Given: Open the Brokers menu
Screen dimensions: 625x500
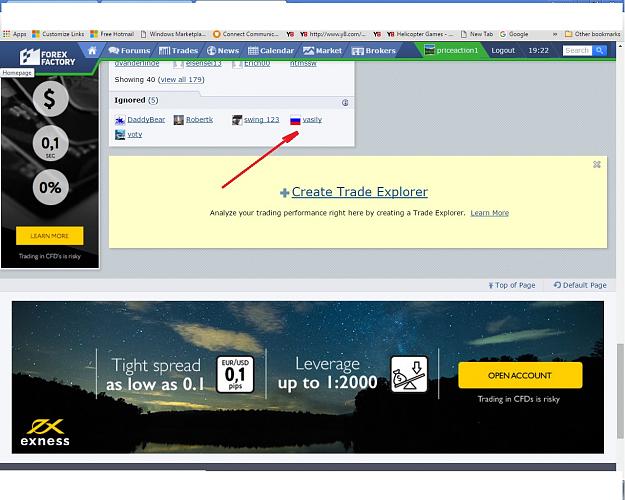Looking at the screenshot, I should pos(373,51).
